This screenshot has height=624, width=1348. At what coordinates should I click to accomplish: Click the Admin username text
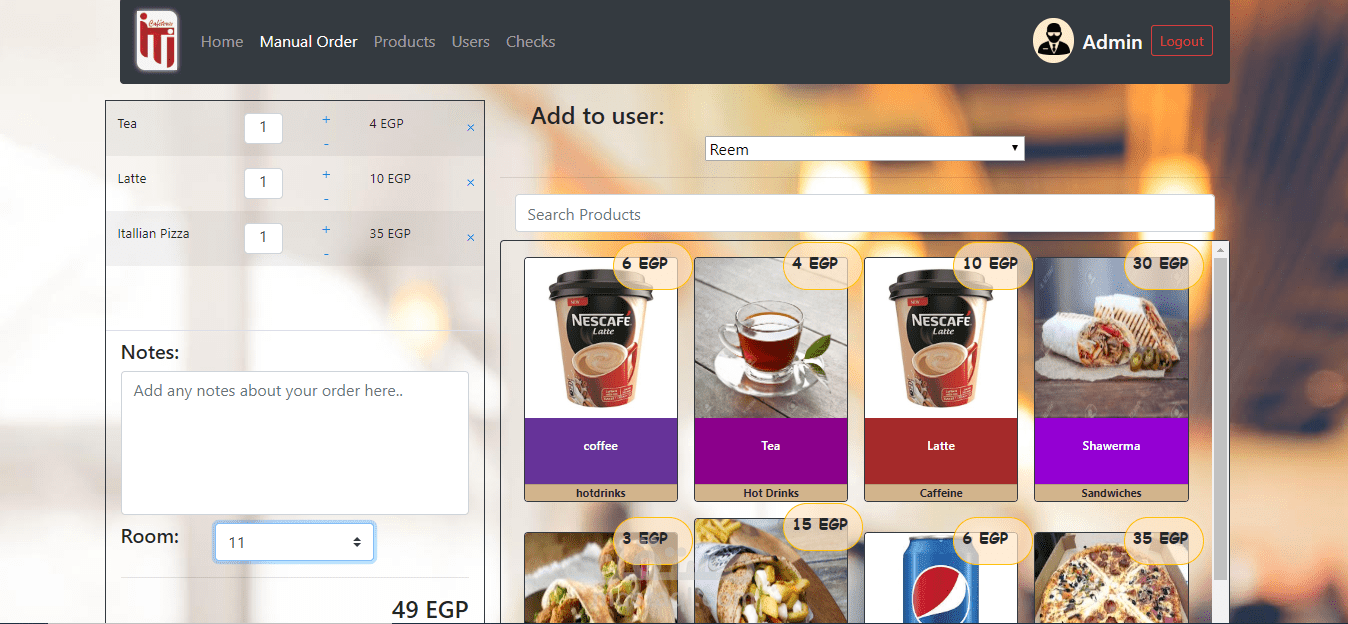(1112, 42)
